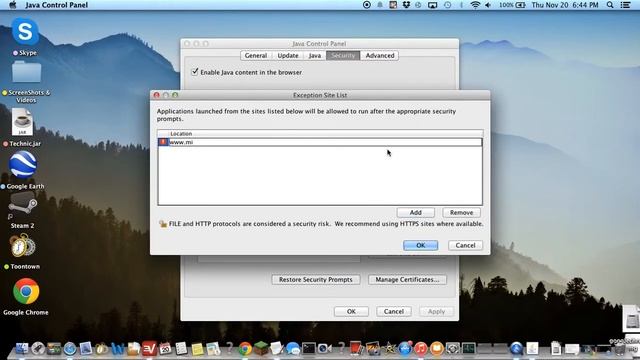
Task: Click the www.mi location input field
Action: click(325, 142)
